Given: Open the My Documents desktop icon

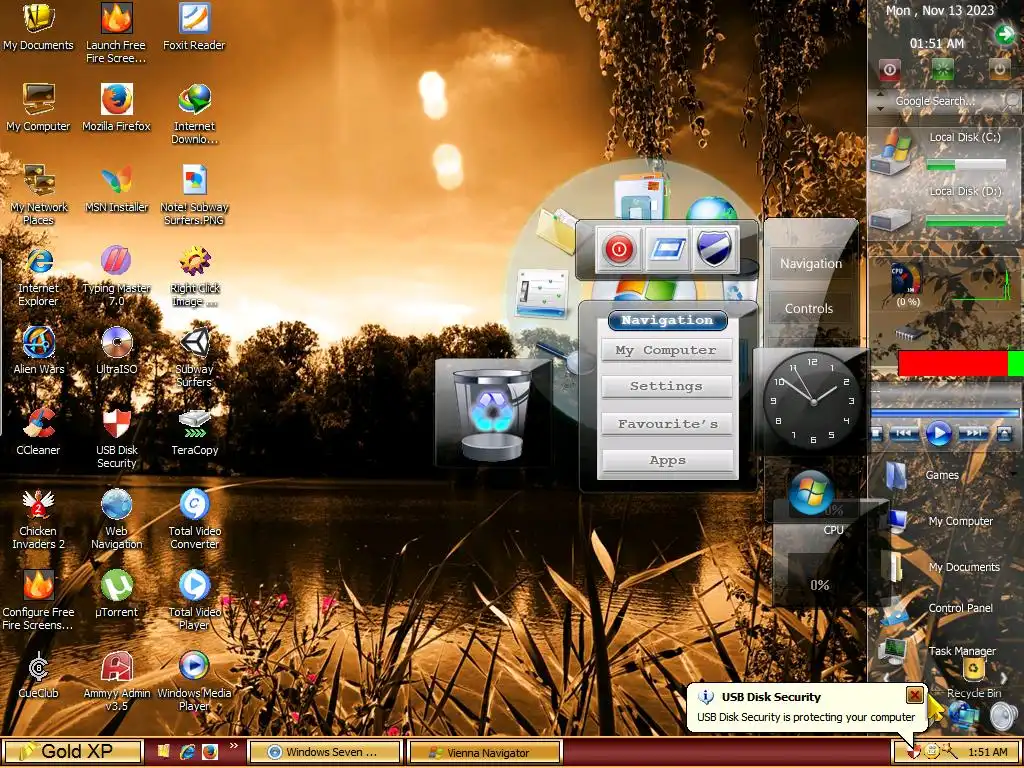Looking at the screenshot, I should (38, 27).
